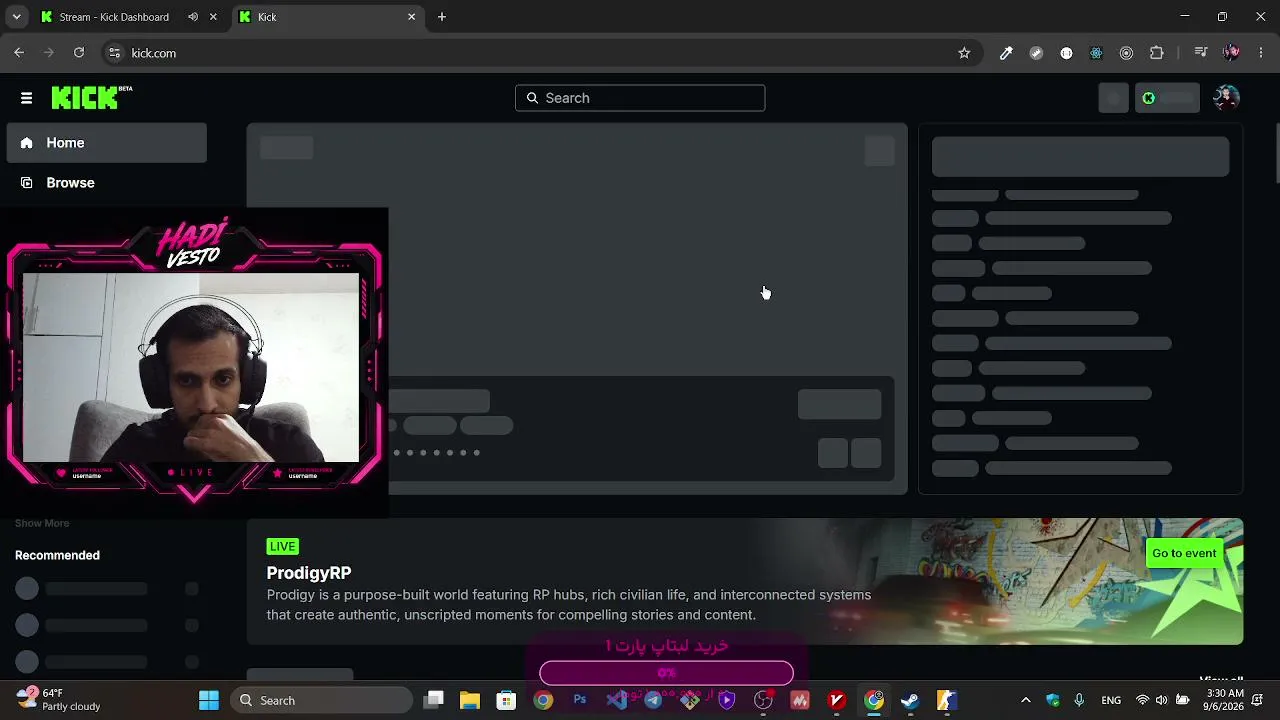Open Telegram from the taskbar
The width and height of the screenshot is (1280, 720).
653,700
